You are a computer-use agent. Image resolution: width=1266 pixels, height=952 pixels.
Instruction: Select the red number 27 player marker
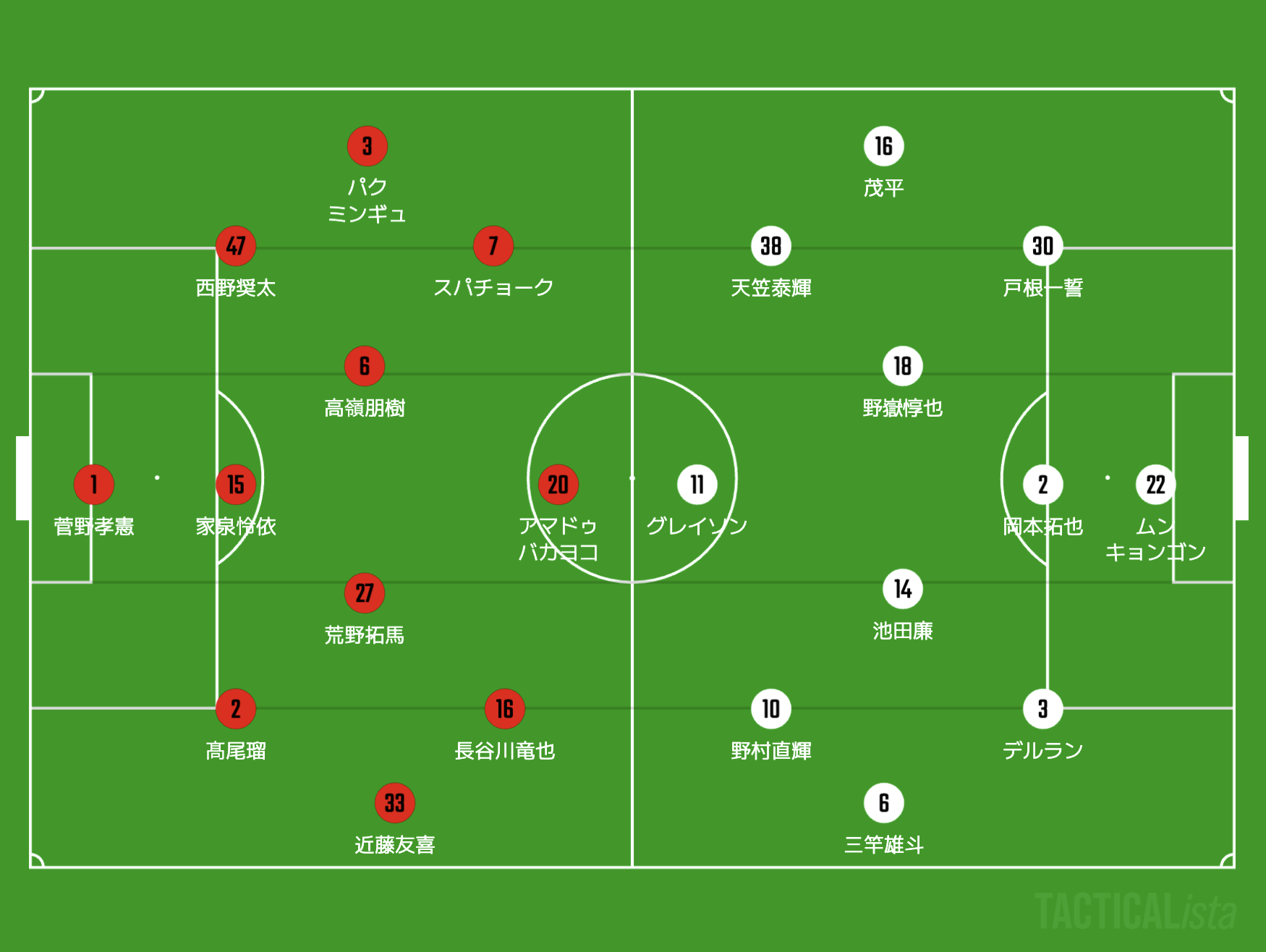click(x=365, y=593)
